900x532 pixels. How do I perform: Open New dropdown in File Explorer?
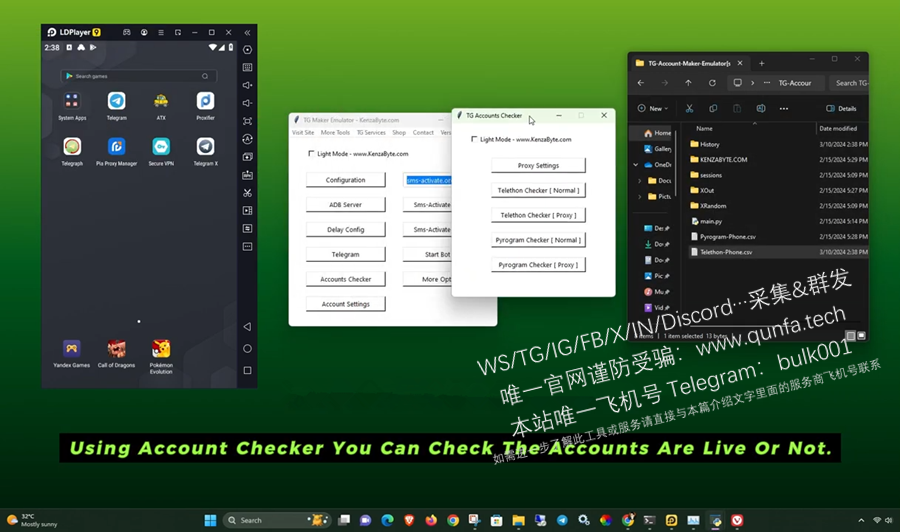click(x=653, y=108)
